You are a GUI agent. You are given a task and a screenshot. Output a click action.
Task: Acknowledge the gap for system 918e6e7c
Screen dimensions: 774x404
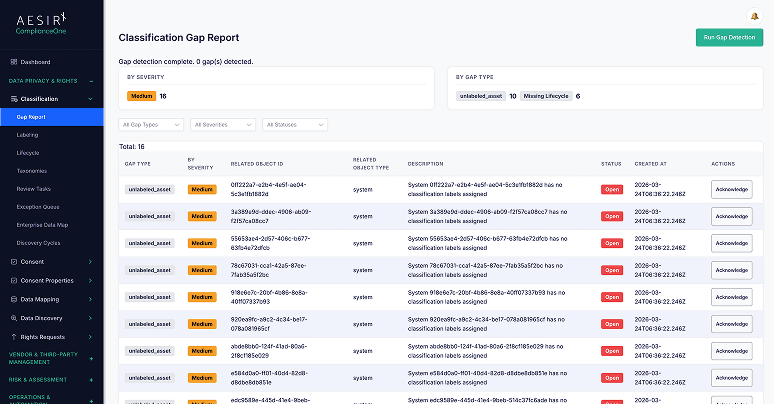732,297
